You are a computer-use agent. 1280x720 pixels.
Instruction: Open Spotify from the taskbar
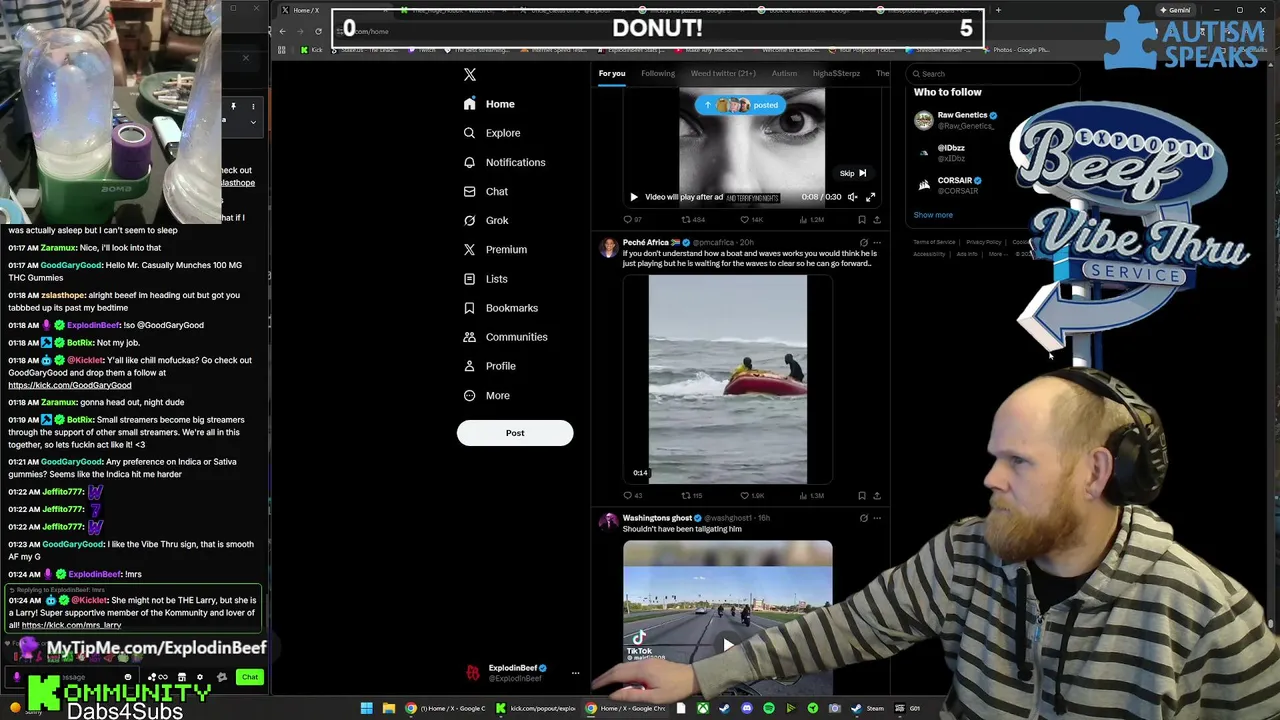[769, 708]
